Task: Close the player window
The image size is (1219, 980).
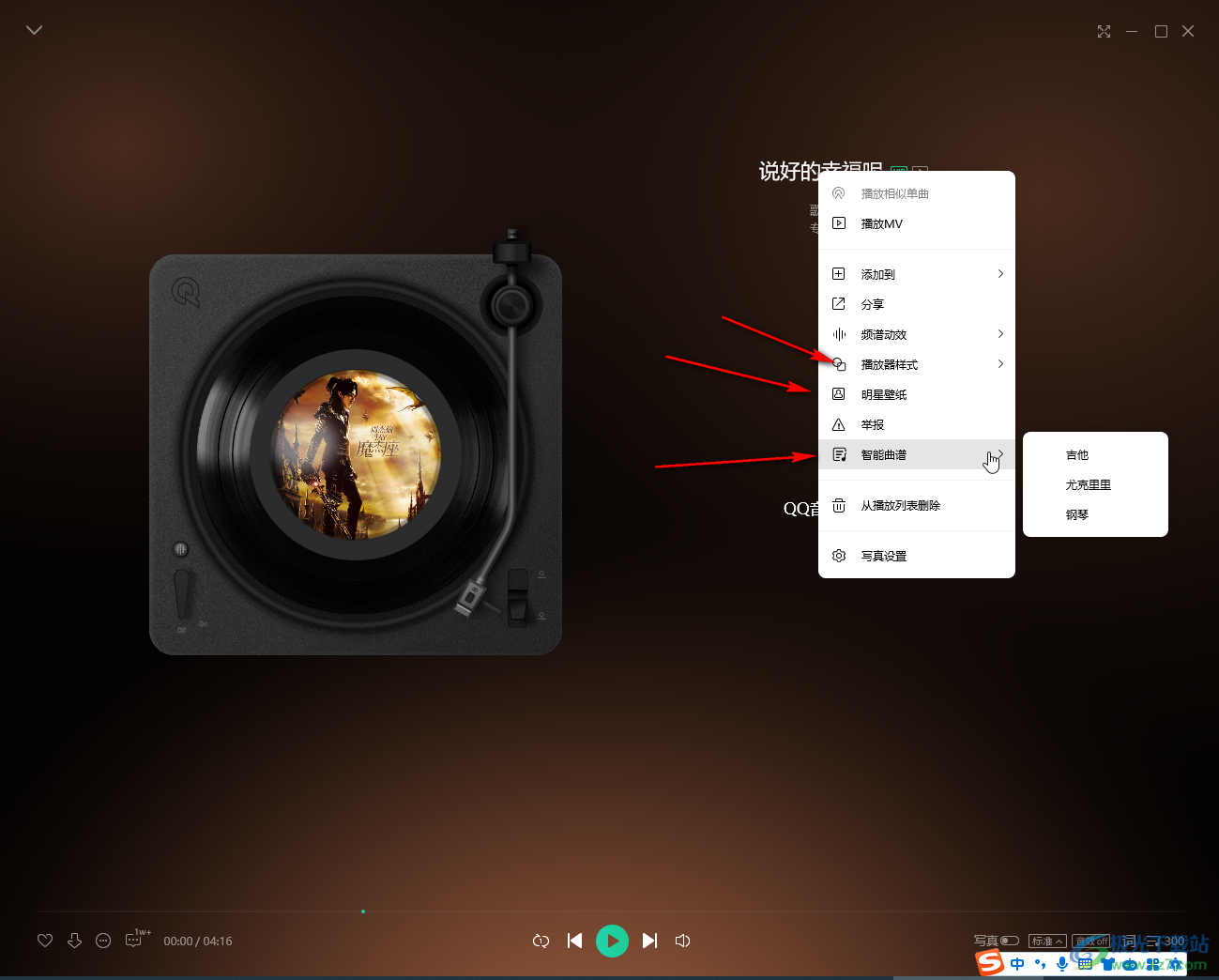Action: 1188,31
